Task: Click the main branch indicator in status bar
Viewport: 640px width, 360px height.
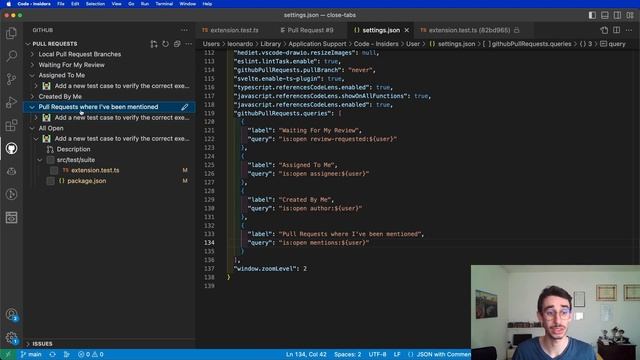Action: 31,354
